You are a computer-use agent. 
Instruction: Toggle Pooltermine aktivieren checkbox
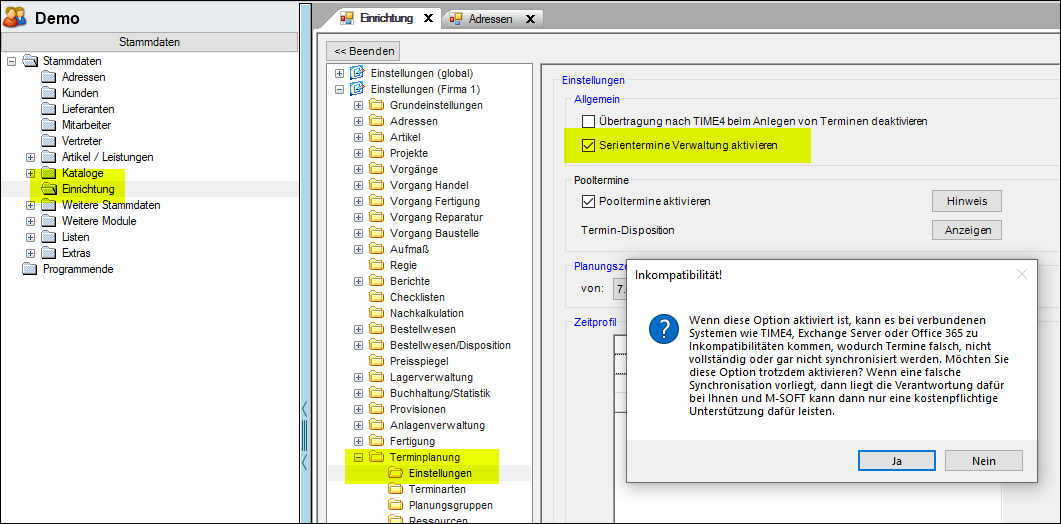tap(588, 201)
